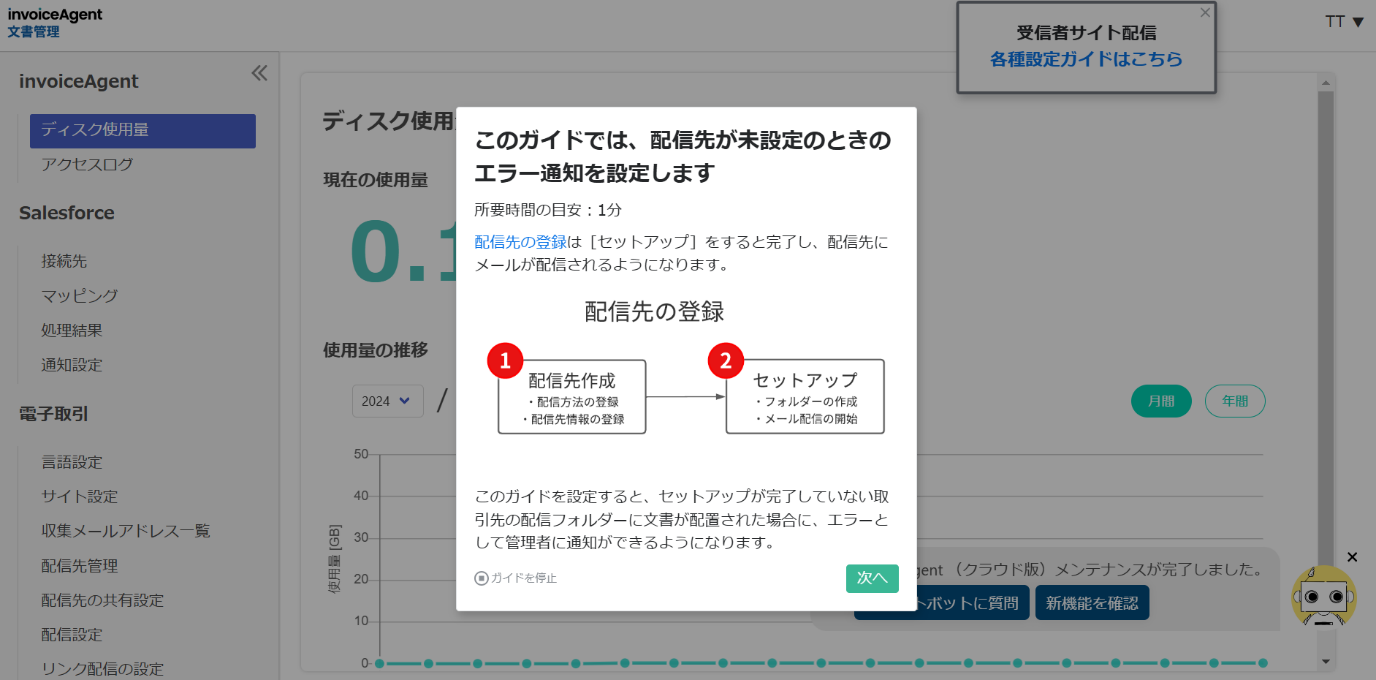This screenshot has height=680, width=1376.
Task: Close the chatbot message with X icon
Action: pyautogui.click(x=1352, y=557)
